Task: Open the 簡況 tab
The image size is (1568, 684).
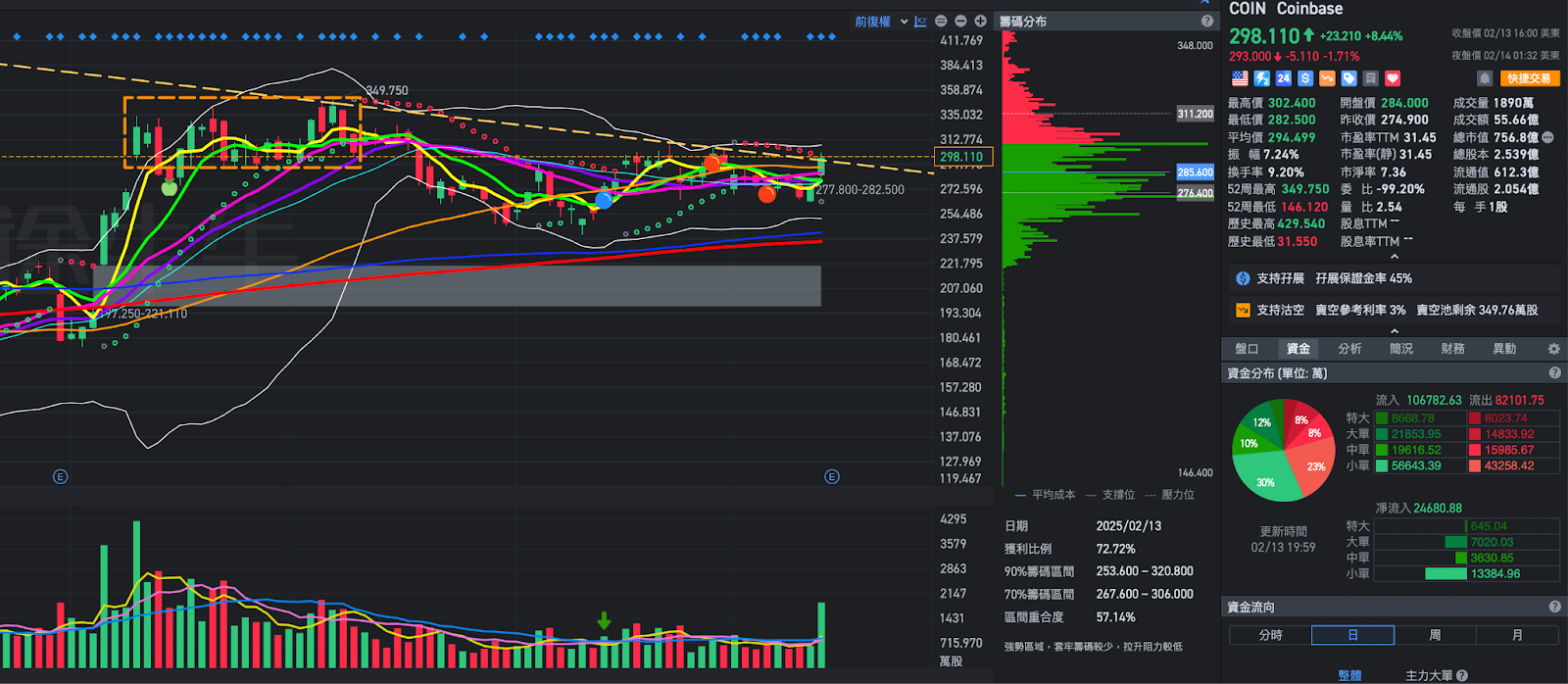Action: click(1401, 349)
